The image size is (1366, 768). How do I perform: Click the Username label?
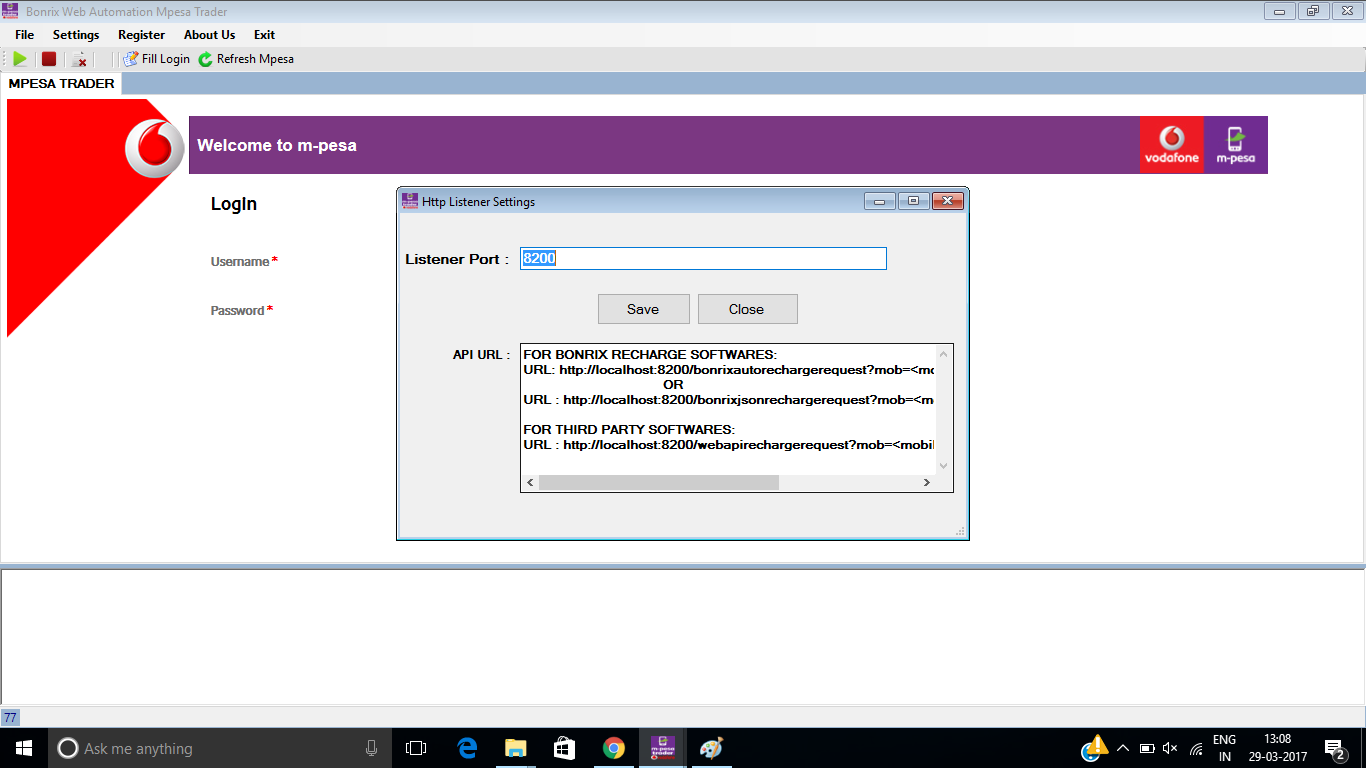point(240,261)
